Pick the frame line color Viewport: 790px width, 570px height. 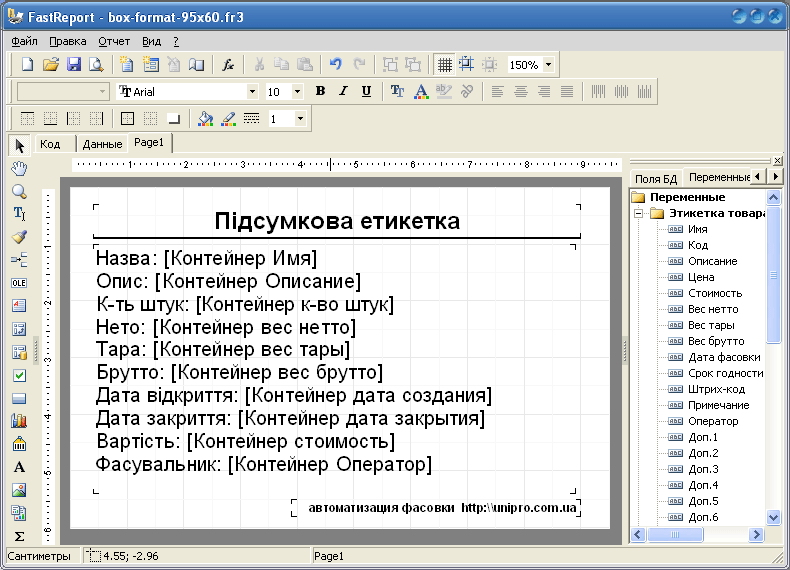(228, 118)
